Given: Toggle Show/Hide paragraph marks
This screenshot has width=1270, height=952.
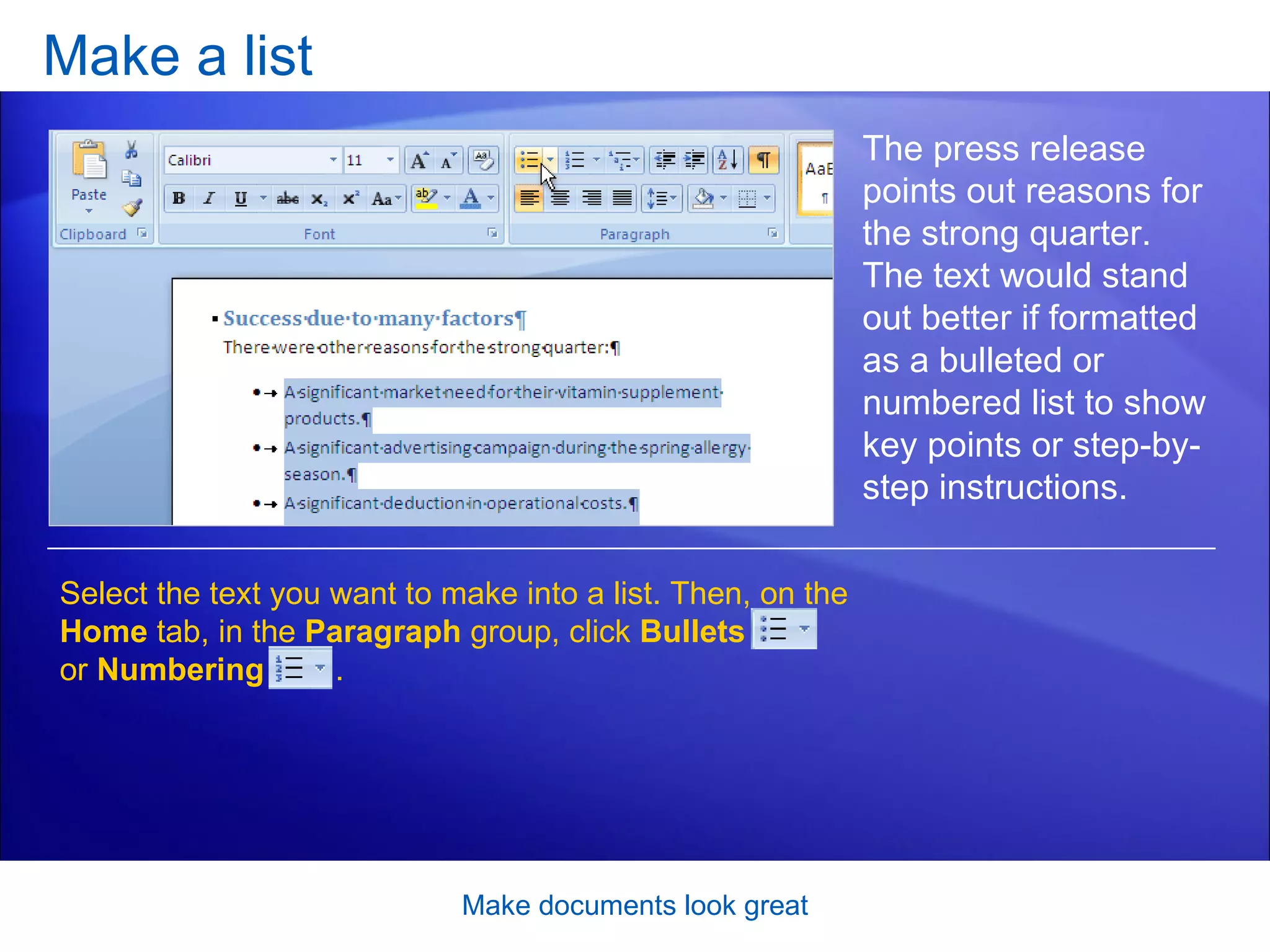Looking at the screenshot, I should pos(763,161).
